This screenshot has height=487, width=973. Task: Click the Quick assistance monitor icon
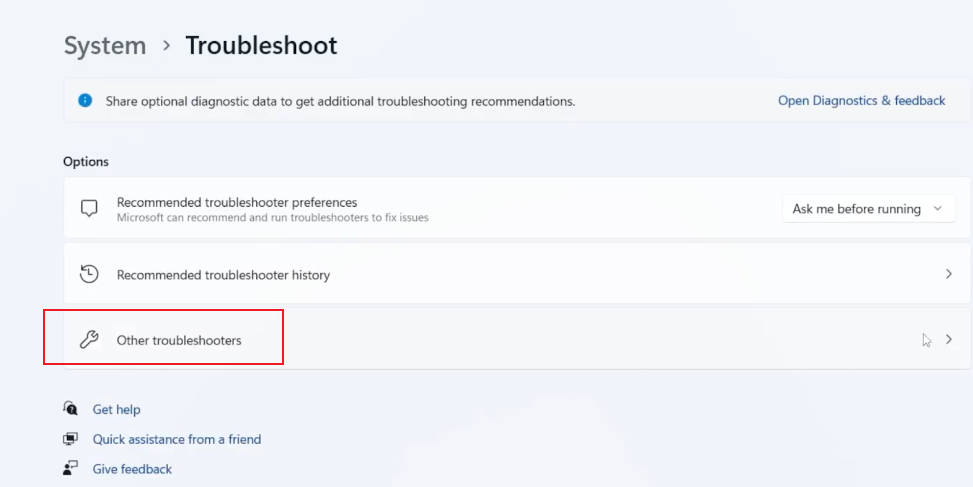70,439
